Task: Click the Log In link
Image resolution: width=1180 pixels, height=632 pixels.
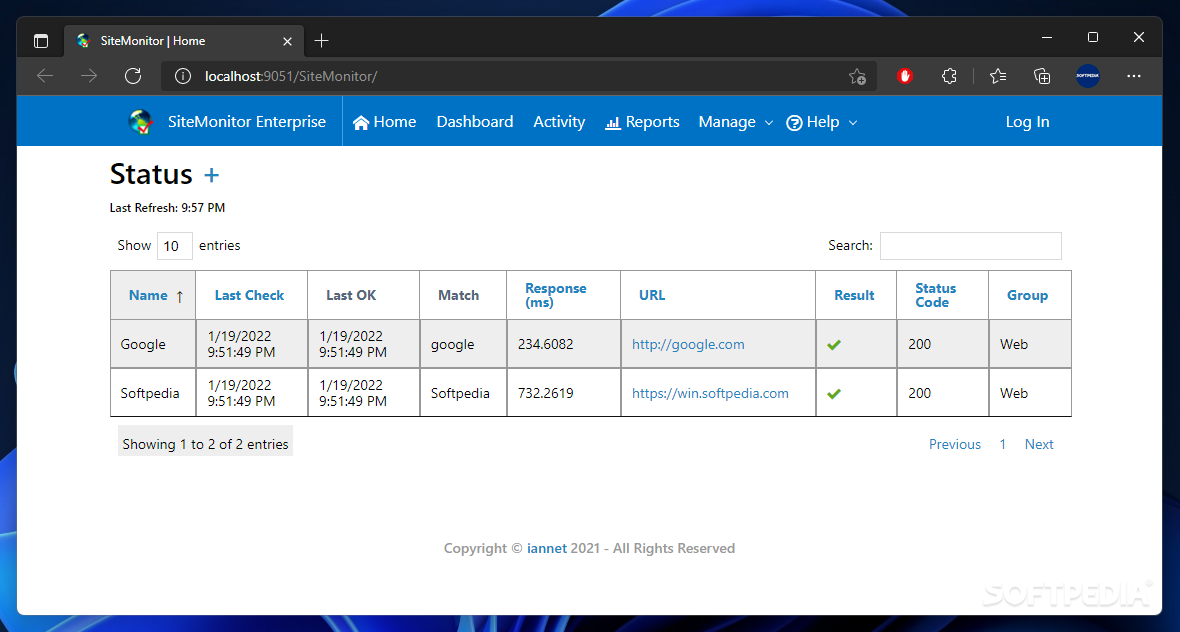Action: tap(1027, 122)
